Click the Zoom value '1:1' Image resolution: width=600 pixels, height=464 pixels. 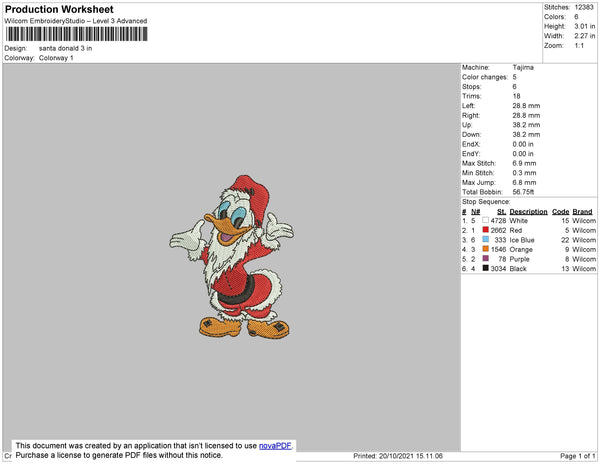tap(579, 46)
